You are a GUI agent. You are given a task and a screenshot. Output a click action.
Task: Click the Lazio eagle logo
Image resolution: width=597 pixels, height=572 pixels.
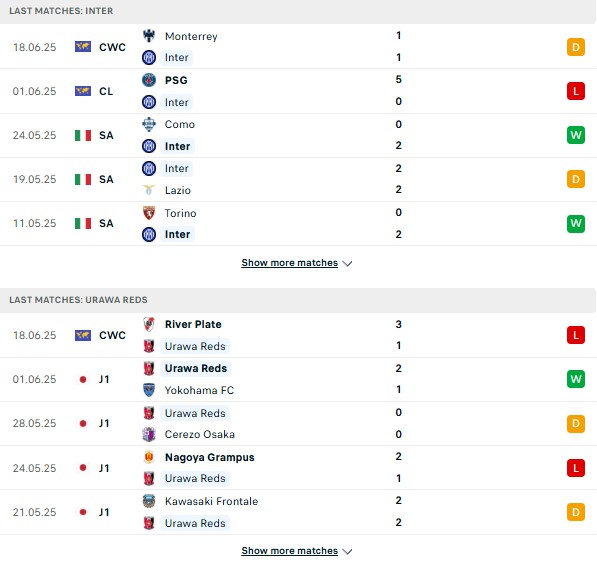coord(149,190)
